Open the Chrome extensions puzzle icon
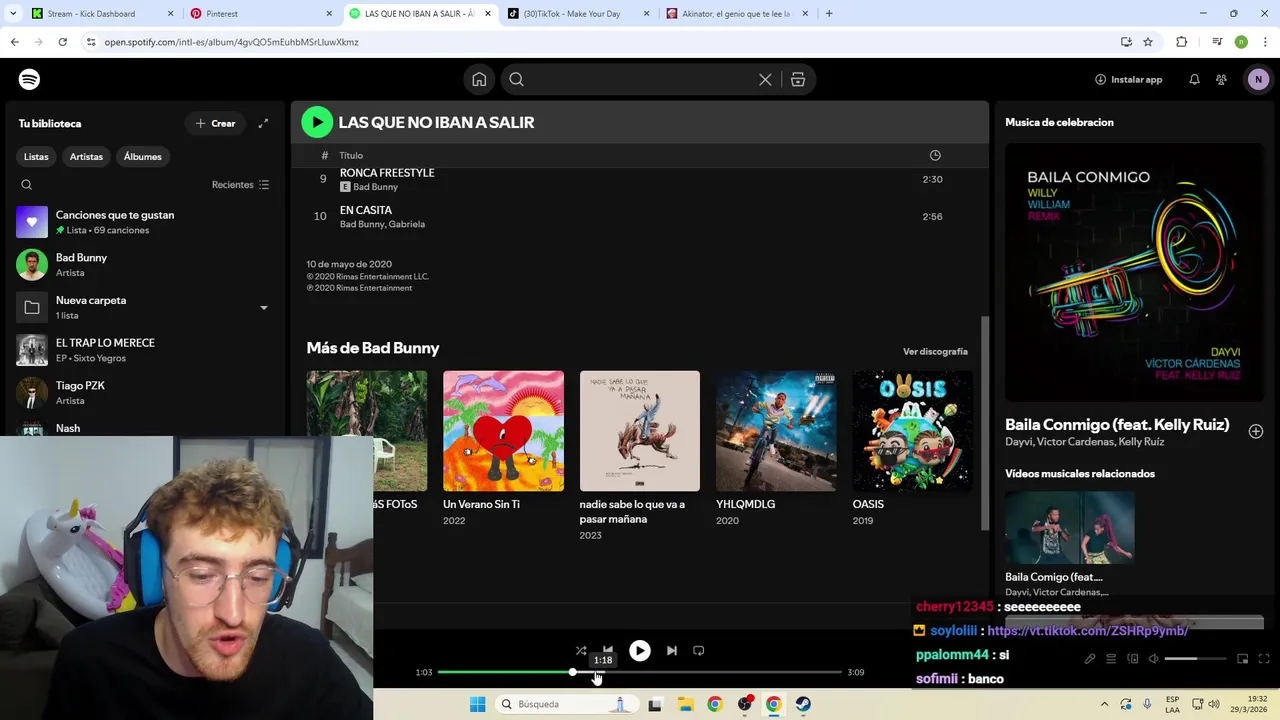The height and width of the screenshot is (720, 1280). (x=1182, y=42)
